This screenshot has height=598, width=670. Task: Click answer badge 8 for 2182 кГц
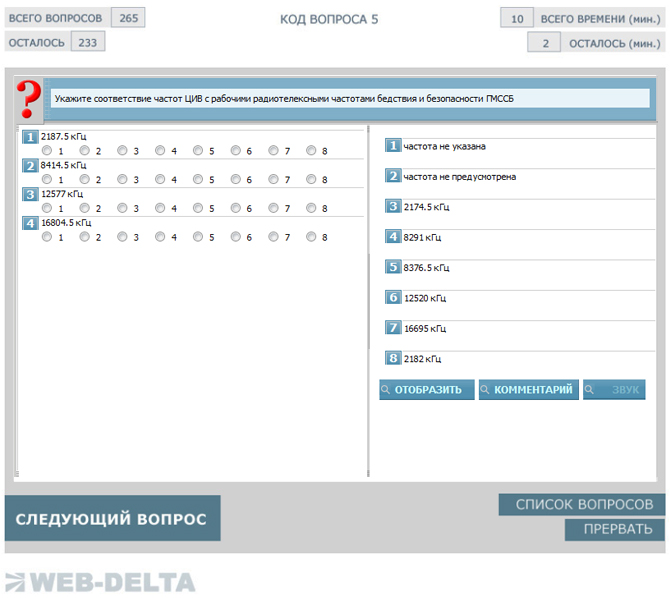click(x=393, y=358)
